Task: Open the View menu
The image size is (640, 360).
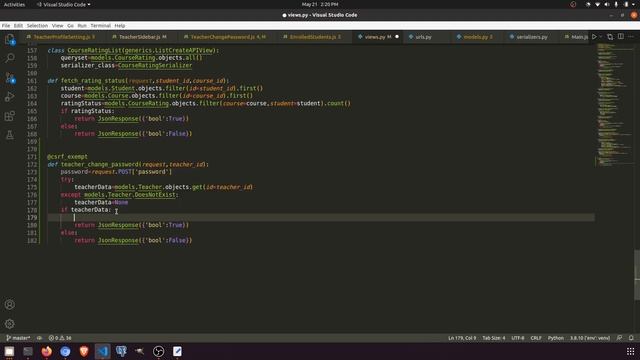Action: pyautogui.click(x=58, y=25)
